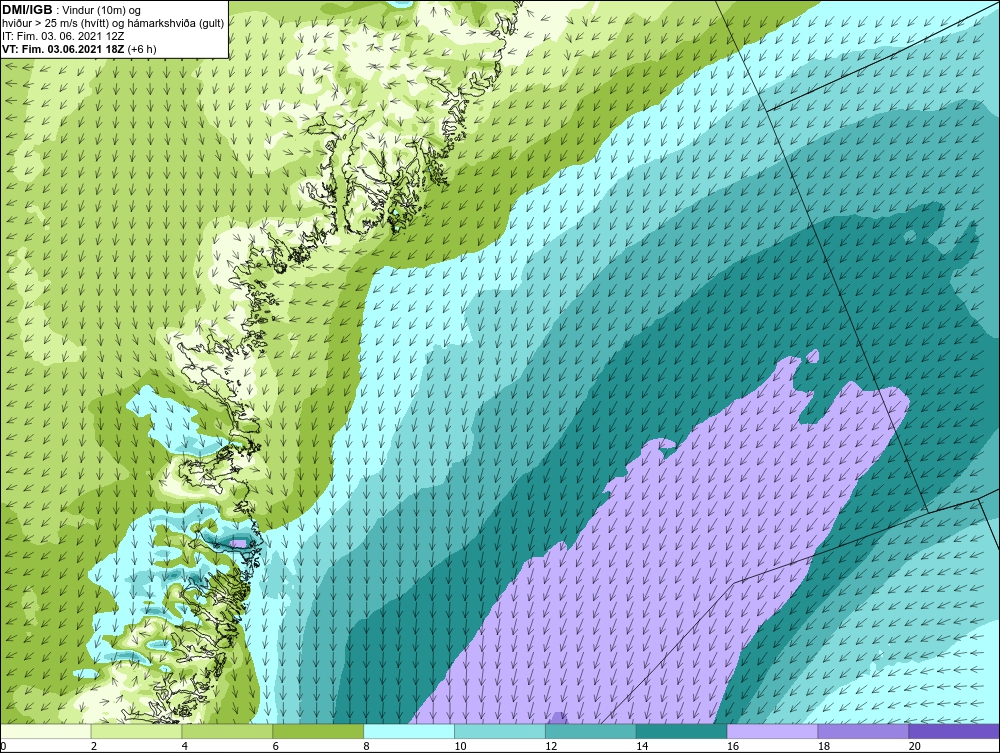This screenshot has height=753, width=1000.
Task: Click the 16–18 m/s legend color swatch
Action: click(x=772, y=731)
